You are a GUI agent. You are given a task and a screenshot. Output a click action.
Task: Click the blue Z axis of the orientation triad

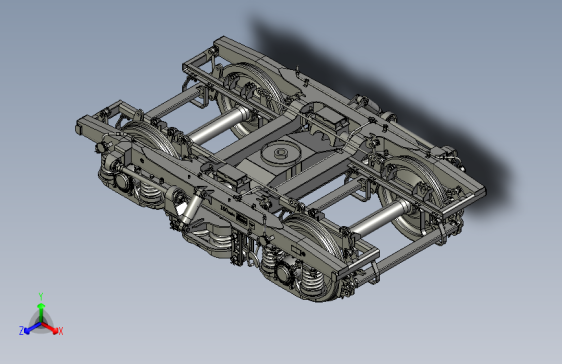click(x=30, y=328)
